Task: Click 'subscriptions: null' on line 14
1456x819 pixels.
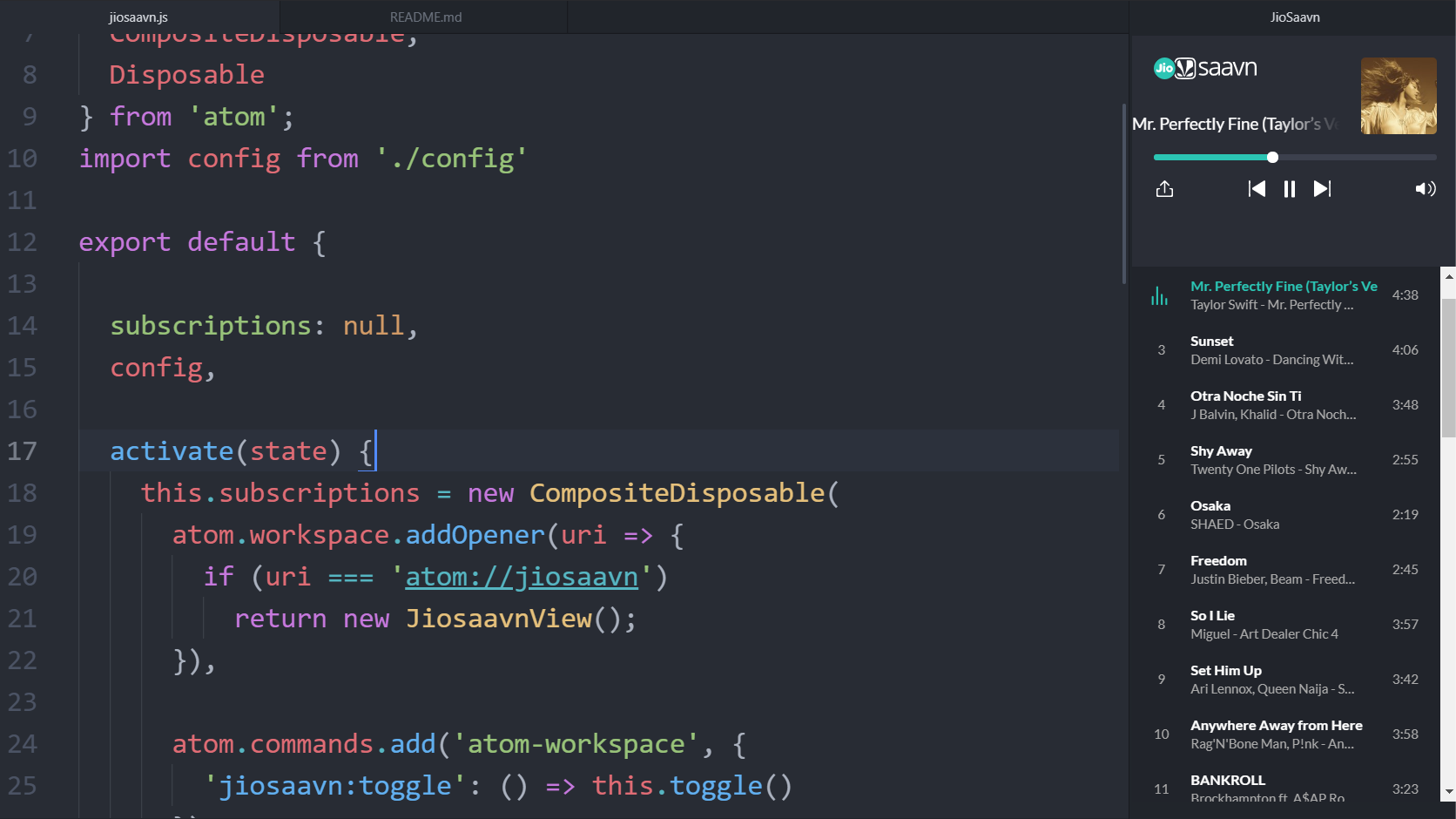Action: click(x=258, y=326)
